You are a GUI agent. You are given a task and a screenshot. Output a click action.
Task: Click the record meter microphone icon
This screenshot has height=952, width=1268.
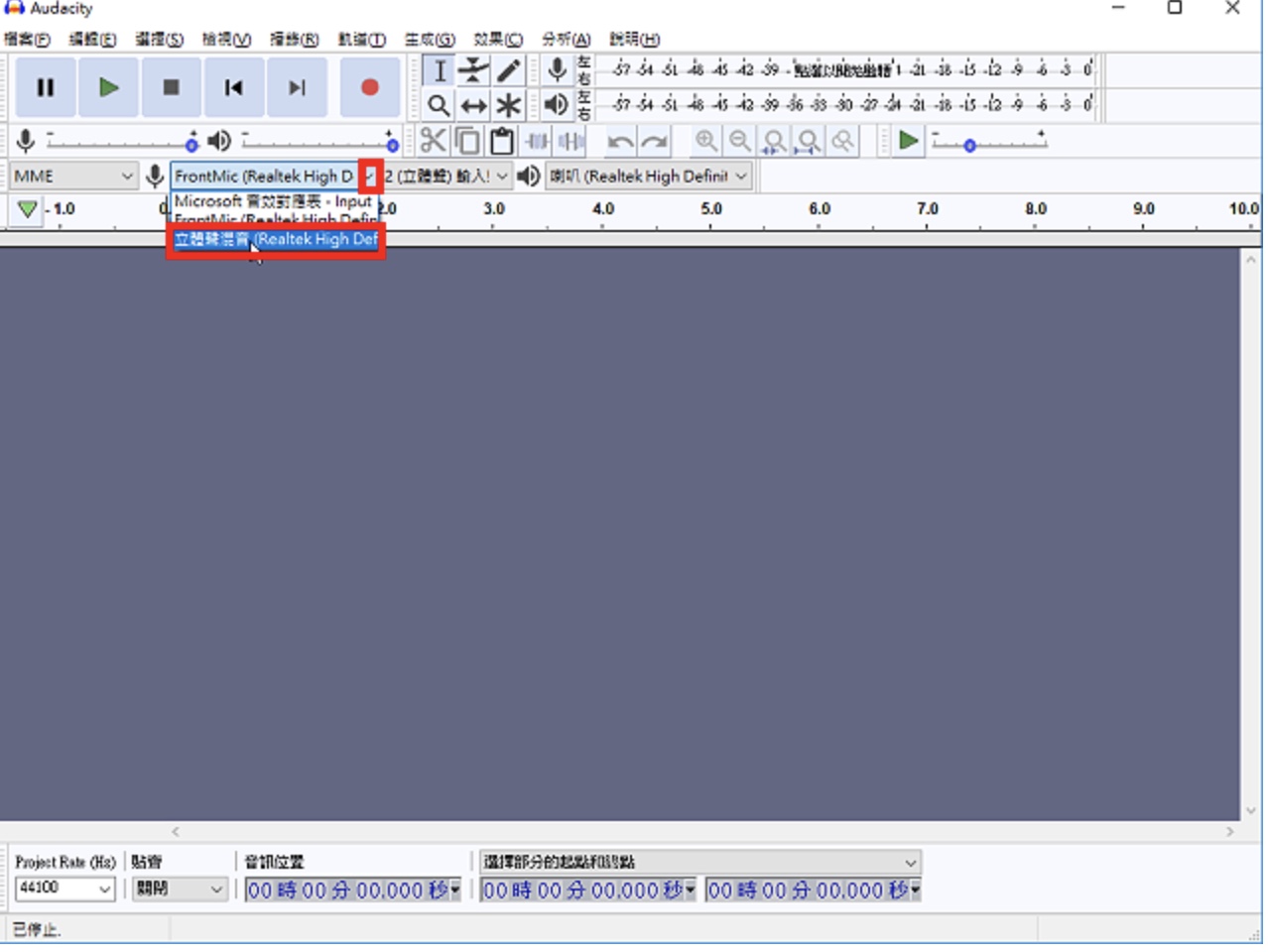[558, 69]
